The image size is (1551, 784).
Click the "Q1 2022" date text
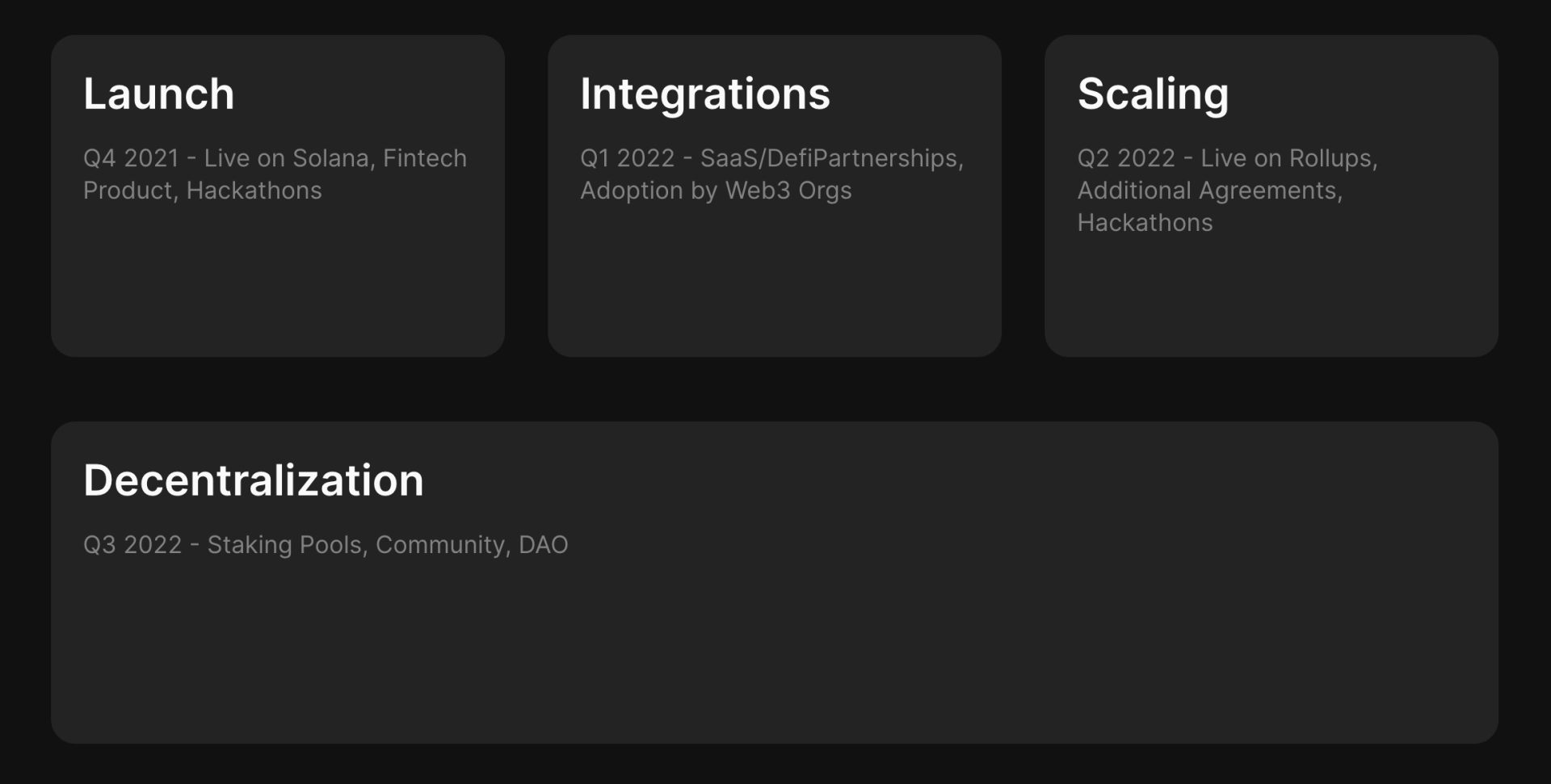pos(627,158)
